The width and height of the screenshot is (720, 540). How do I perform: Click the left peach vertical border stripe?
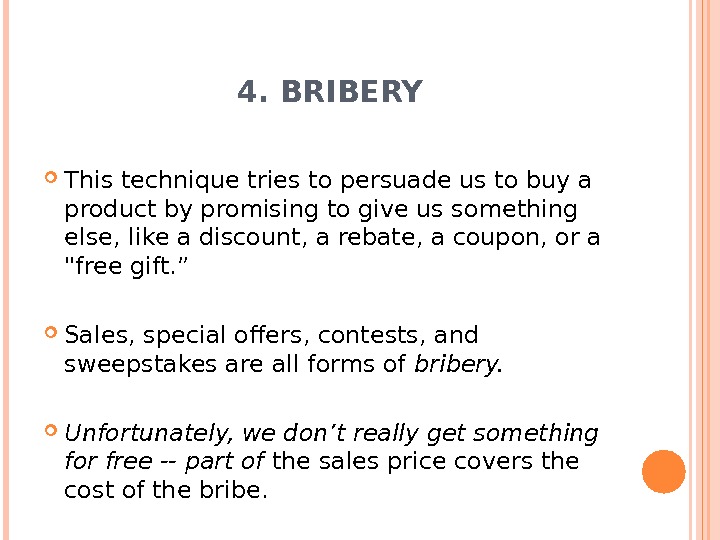pyautogui.click(x=5, y=270)
